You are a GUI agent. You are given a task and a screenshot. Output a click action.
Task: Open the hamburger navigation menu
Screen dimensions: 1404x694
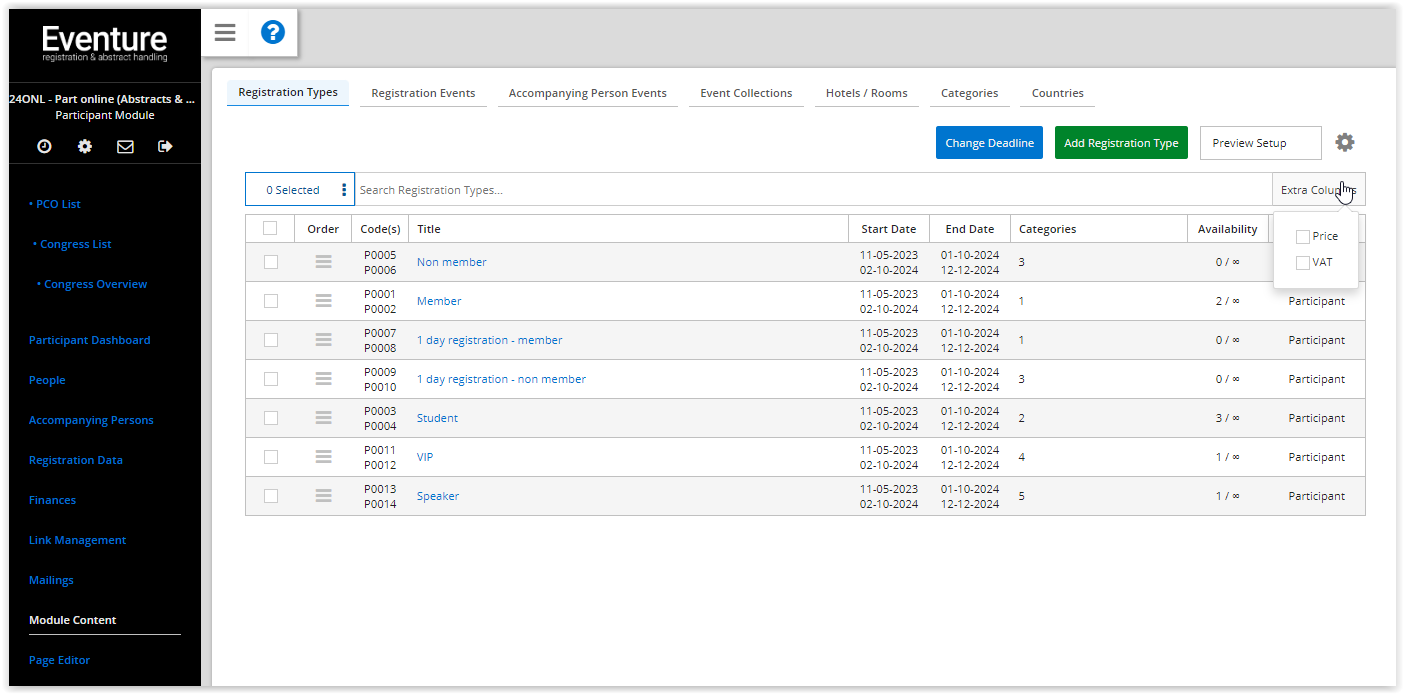(x=224, y=32)
